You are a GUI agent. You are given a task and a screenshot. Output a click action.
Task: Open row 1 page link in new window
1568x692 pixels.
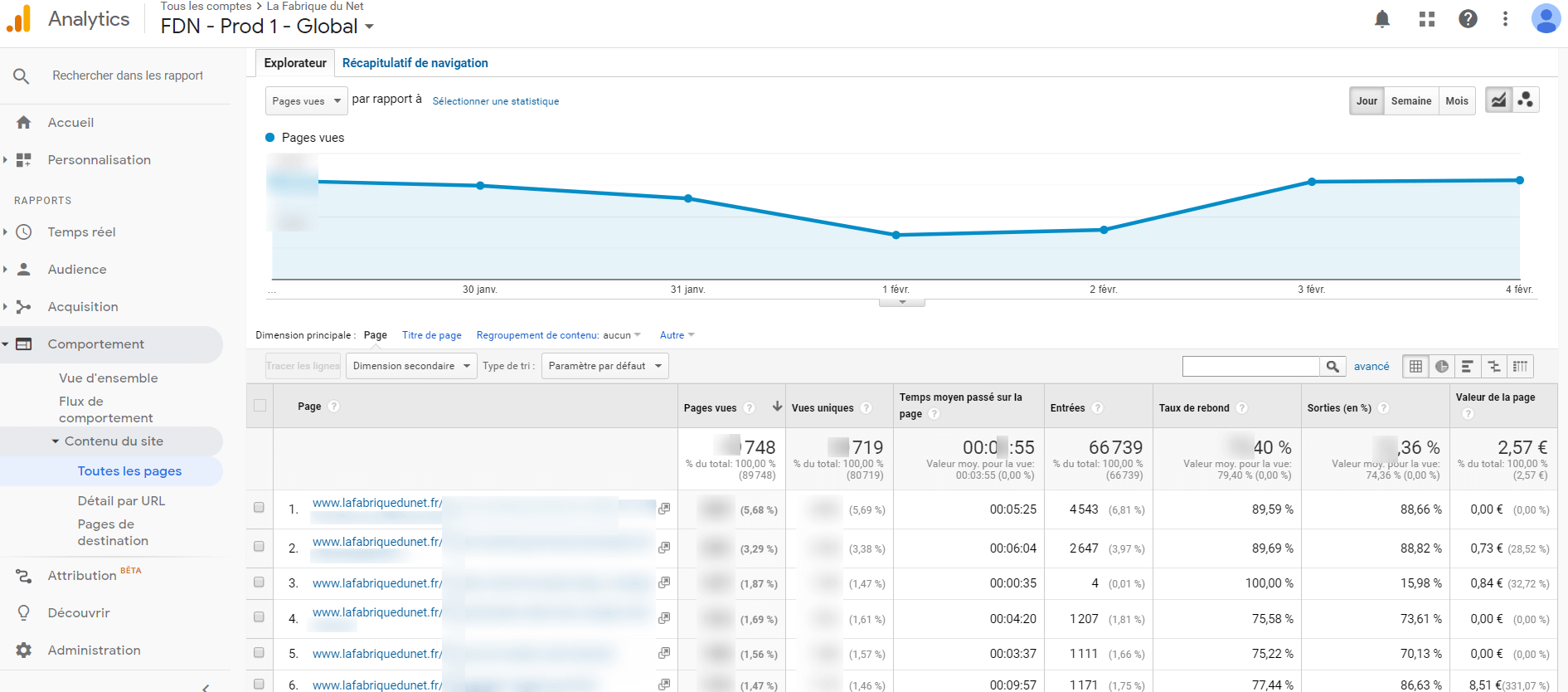[664, 509]
